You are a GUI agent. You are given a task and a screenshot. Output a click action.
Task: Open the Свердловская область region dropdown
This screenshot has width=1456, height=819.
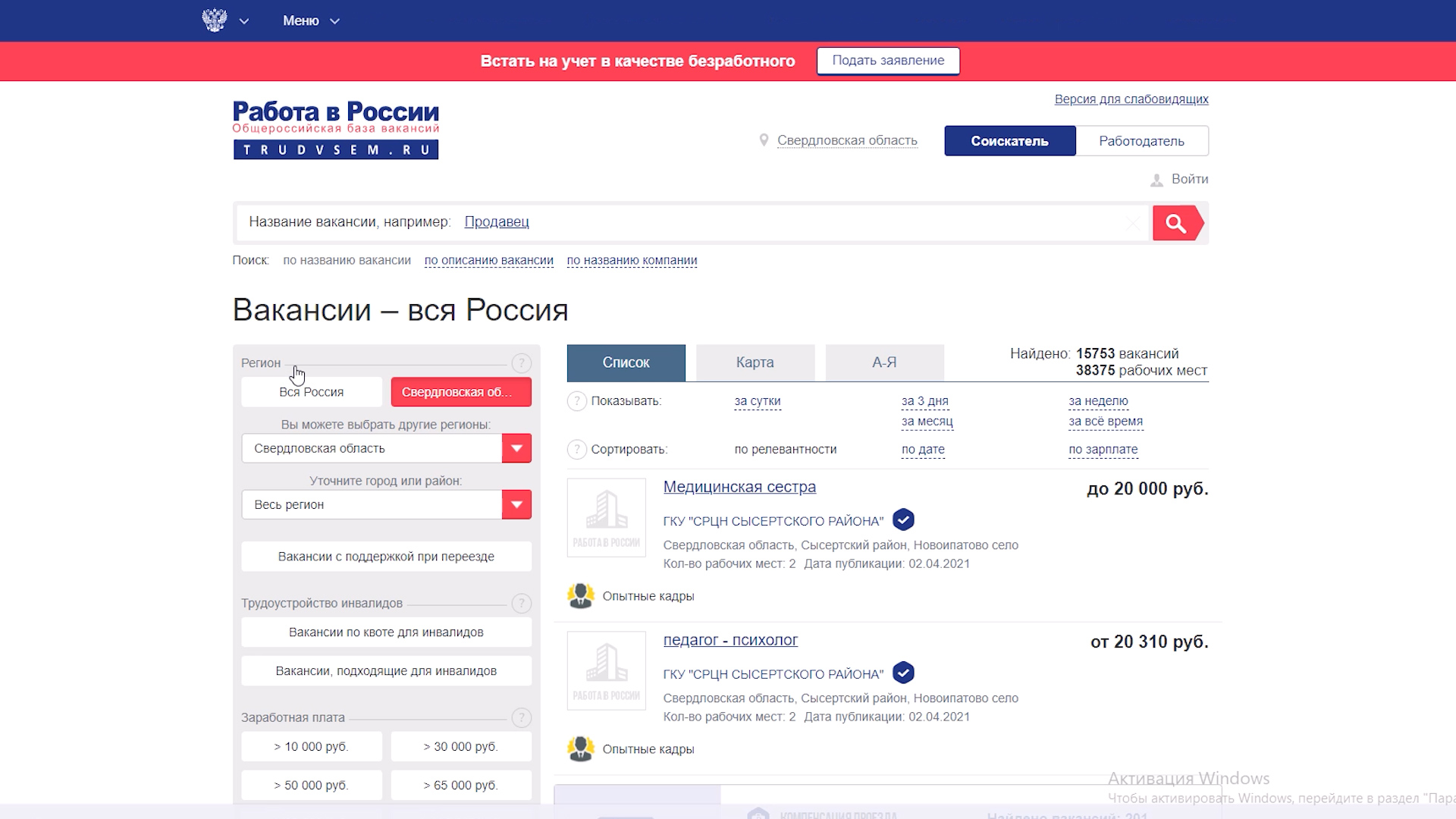[x=386, y=448]
